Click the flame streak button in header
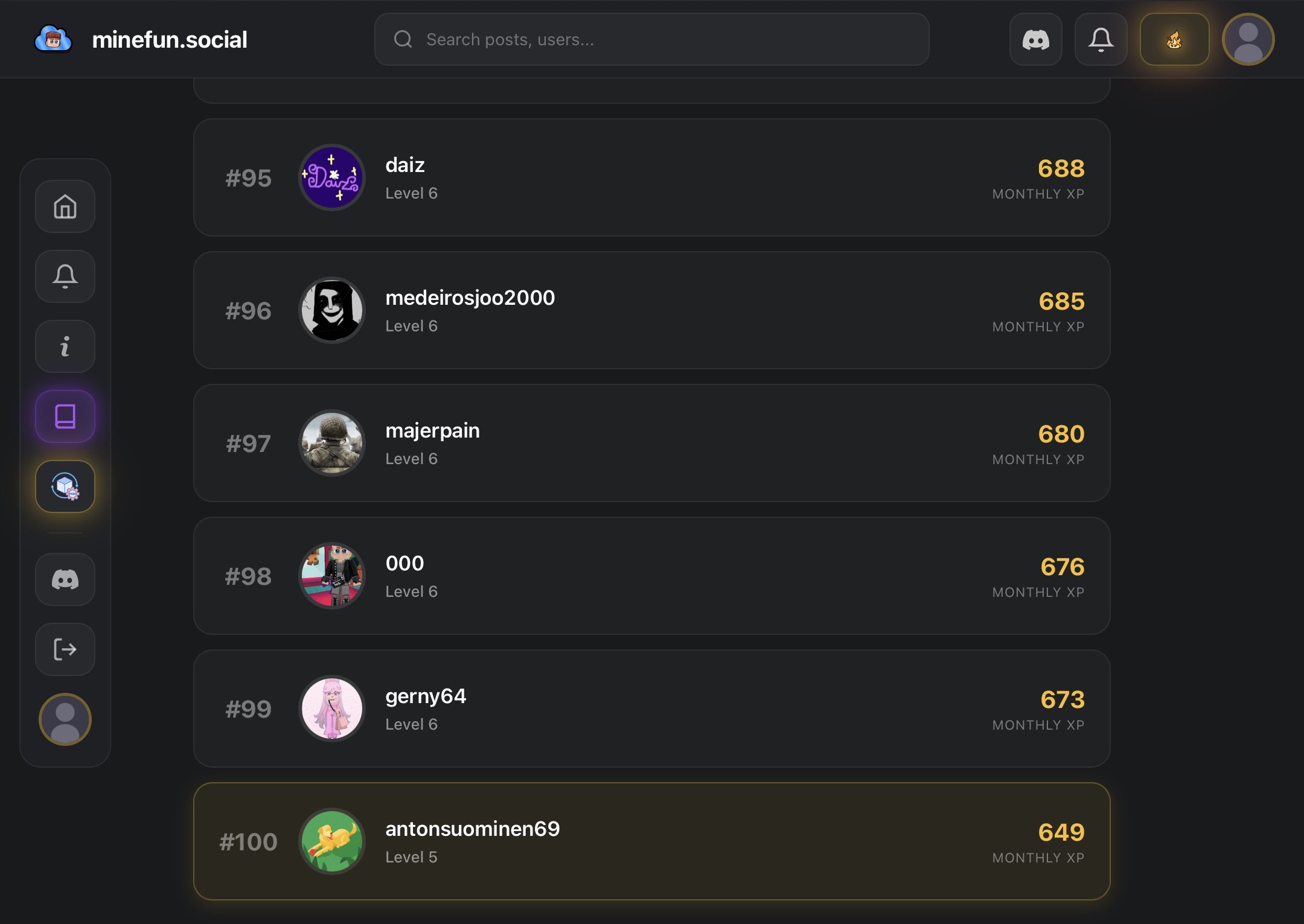 (1174, 40)
